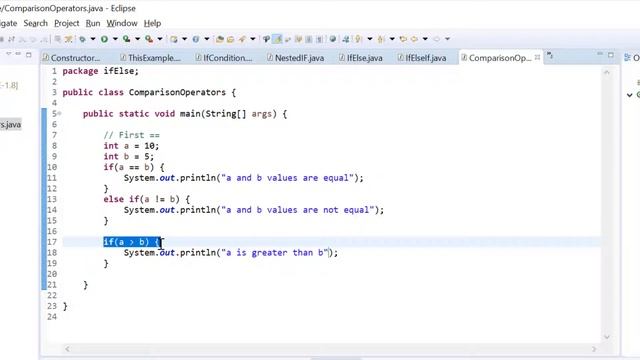Switch to the NestedIF.java editor tab
Viewport: 640px width, 360px height.
pos(296,58)
